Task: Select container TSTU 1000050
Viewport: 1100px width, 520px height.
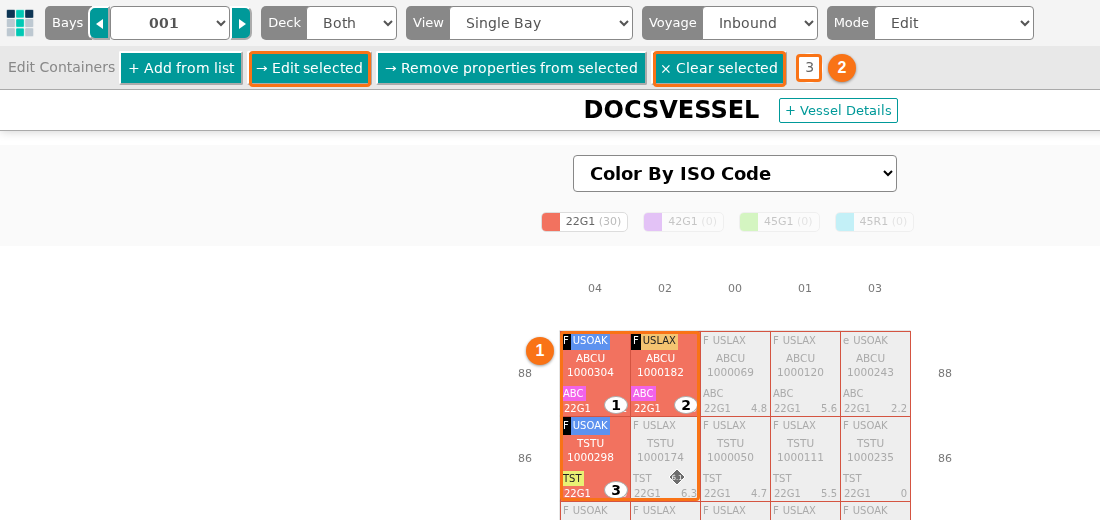Action: coord(735,459)
